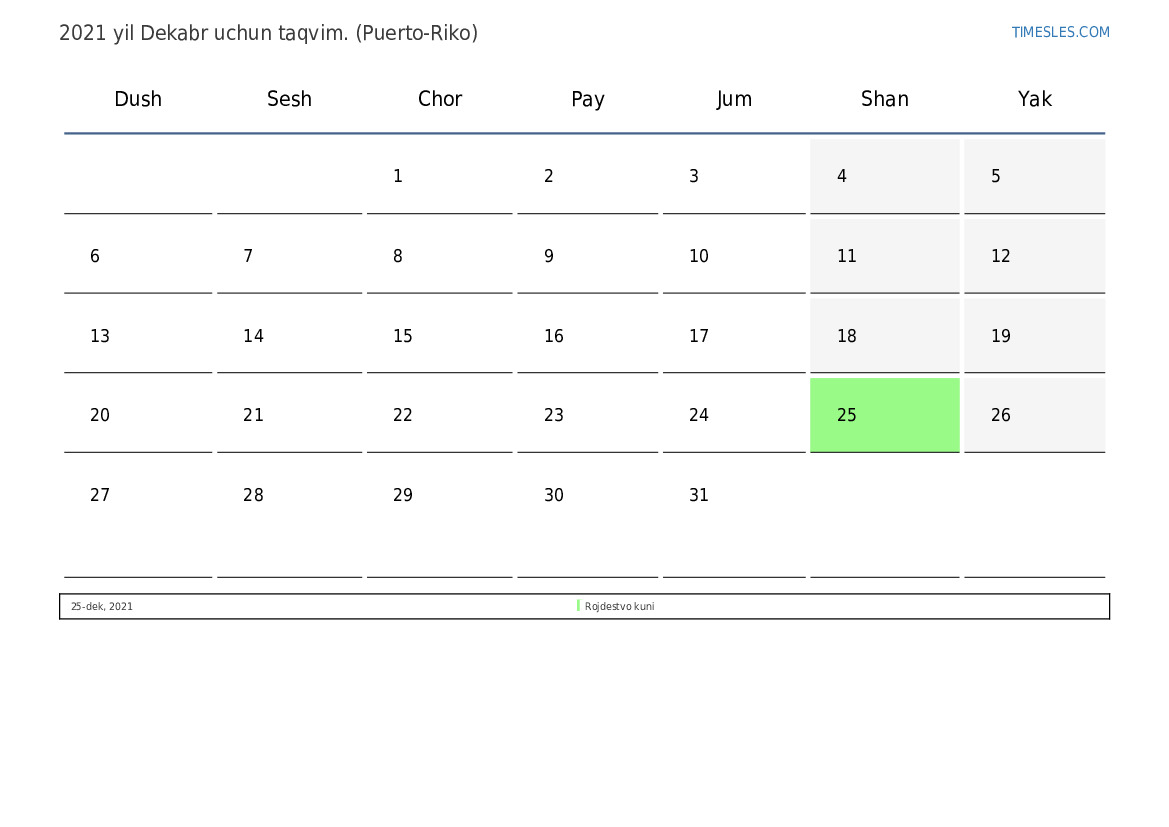This screenshot has height=827, width=1169.
Task: Open the TIMESLES.COM link
Action: 1060,32
